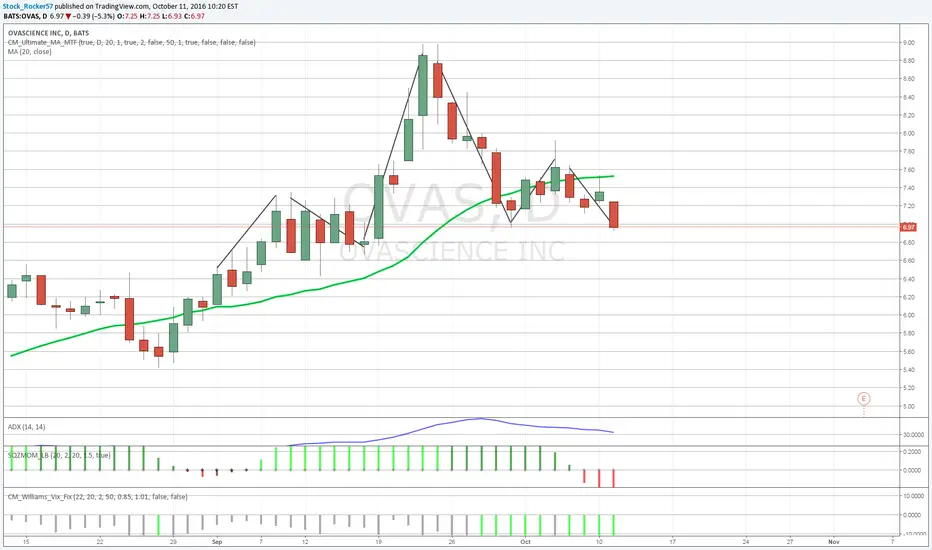The height and width of the screenshot is (550, 932).
Task: Click the SQZMOM_LB indicator pane label
Action: coord(59,455)
